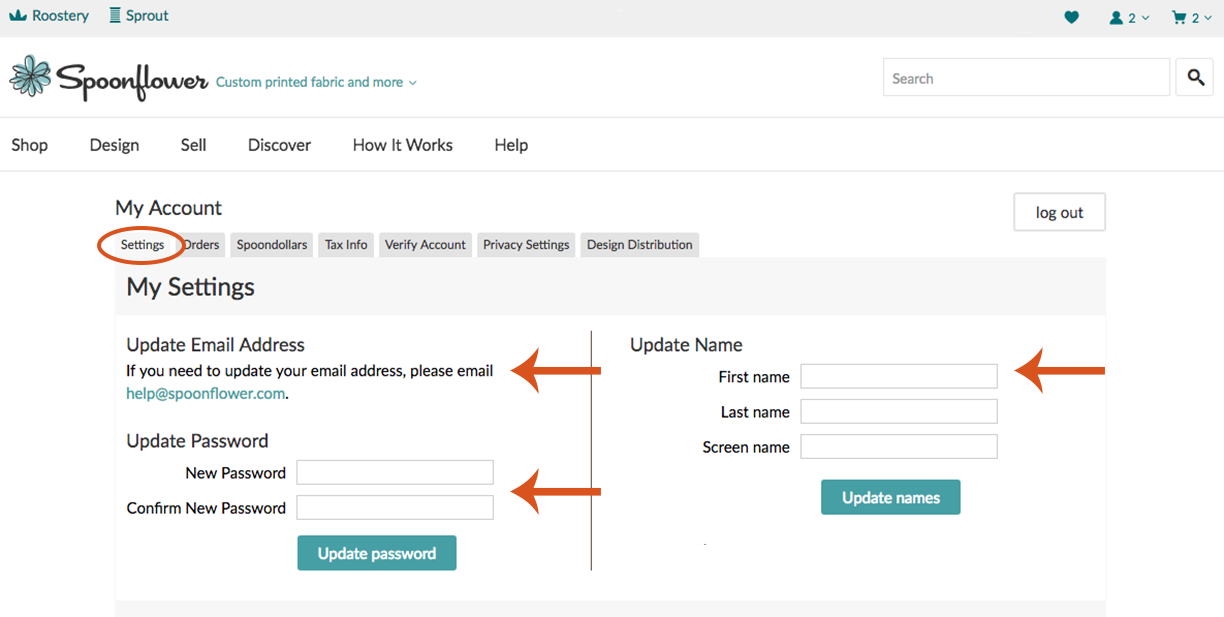Screen dimensions: 1224x617
Task: Open the Verify Account tab
Action: click(425, 245)
